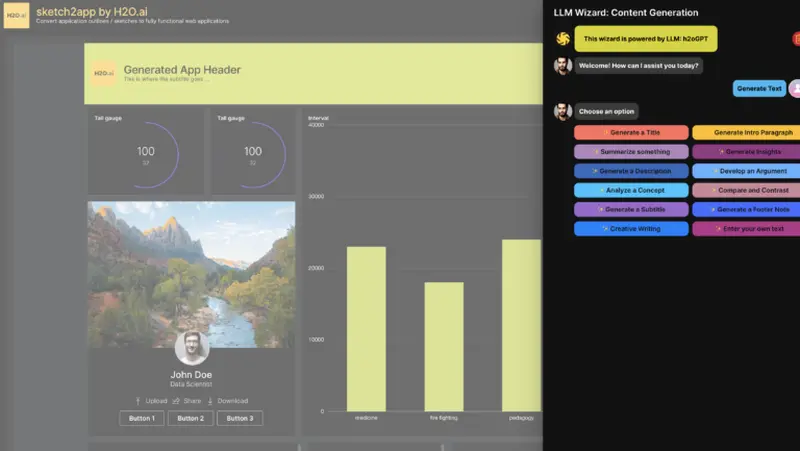Click the LLM Wizard: Content Generation heading

coord(626,13)
